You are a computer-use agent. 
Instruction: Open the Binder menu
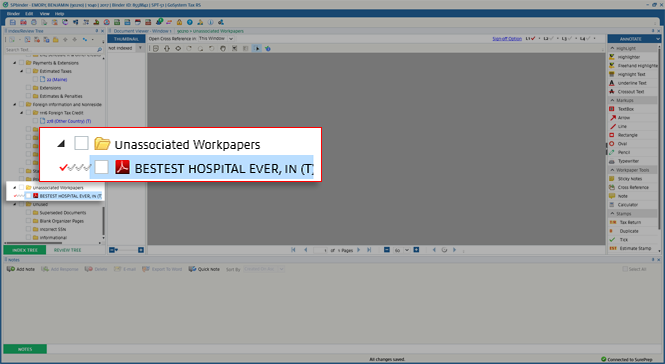pos(13,14)
